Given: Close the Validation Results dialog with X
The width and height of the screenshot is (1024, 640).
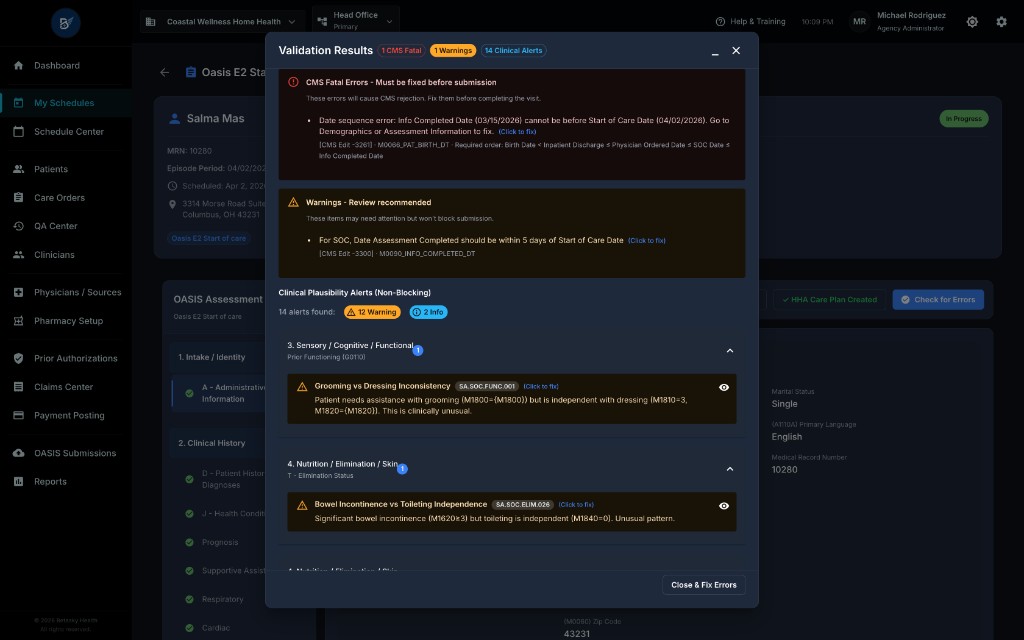Looking at the screenshot, I should 736,50.
